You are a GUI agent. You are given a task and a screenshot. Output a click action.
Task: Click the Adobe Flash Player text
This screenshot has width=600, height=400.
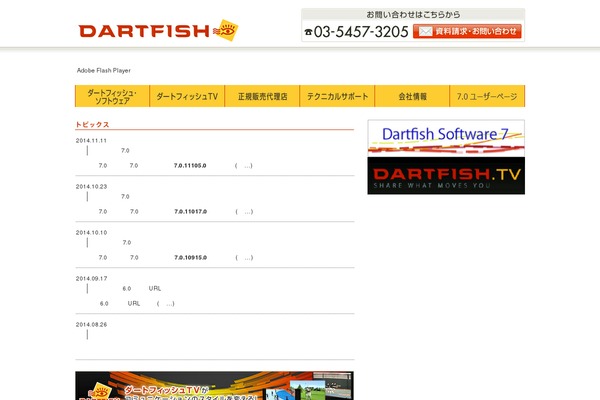(x=104, y=70)
